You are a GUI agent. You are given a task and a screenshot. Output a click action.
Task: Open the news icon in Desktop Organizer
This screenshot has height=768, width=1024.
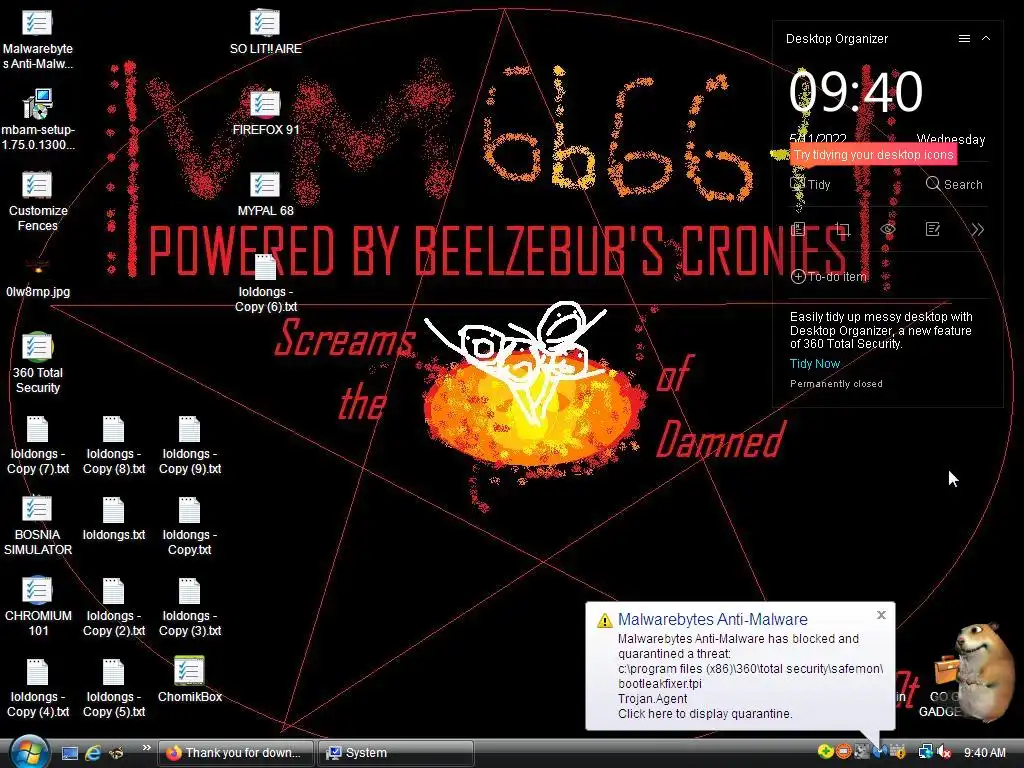798,229
